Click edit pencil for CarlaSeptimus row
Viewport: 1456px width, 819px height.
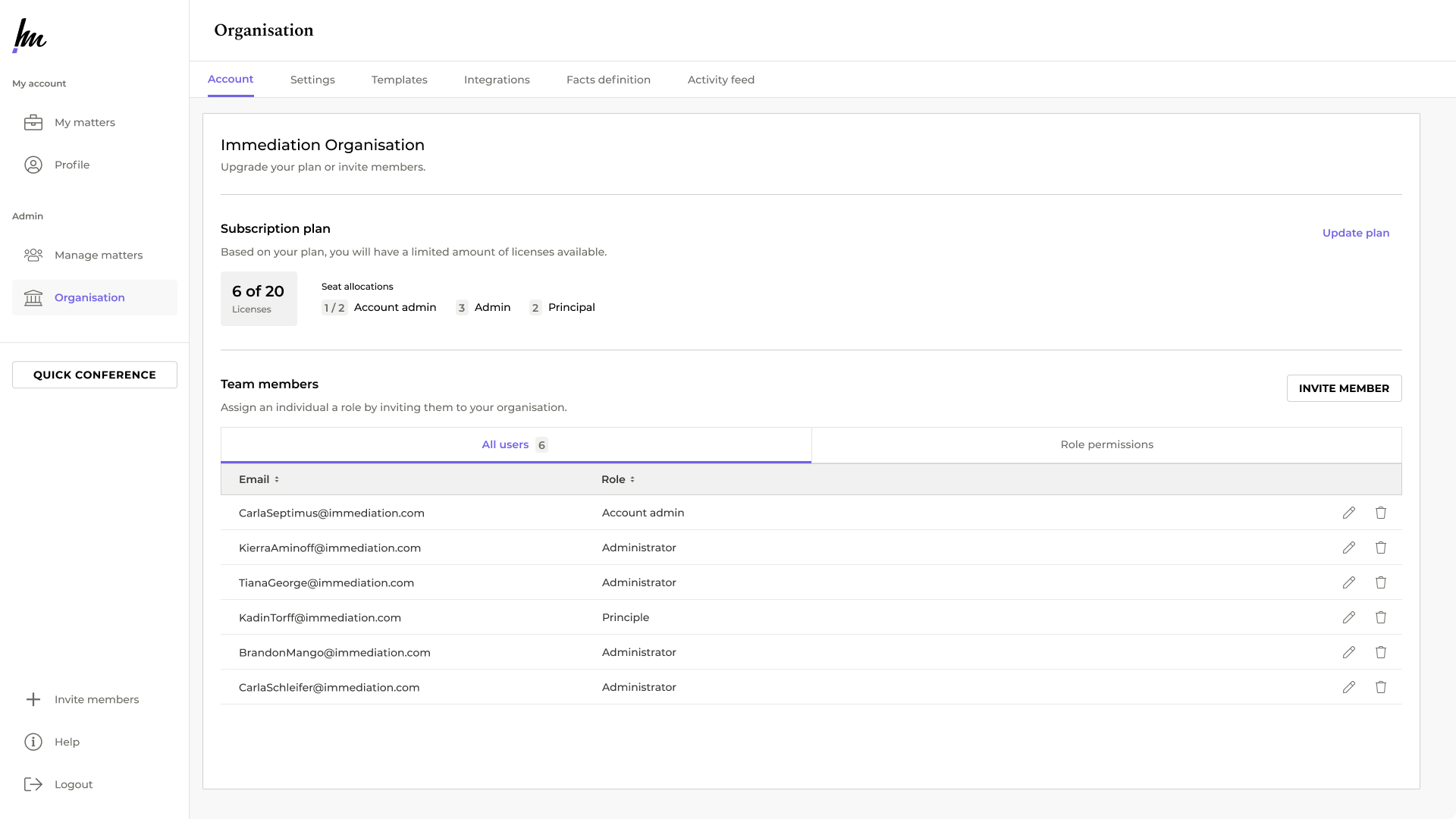(x=1348, y=513)
